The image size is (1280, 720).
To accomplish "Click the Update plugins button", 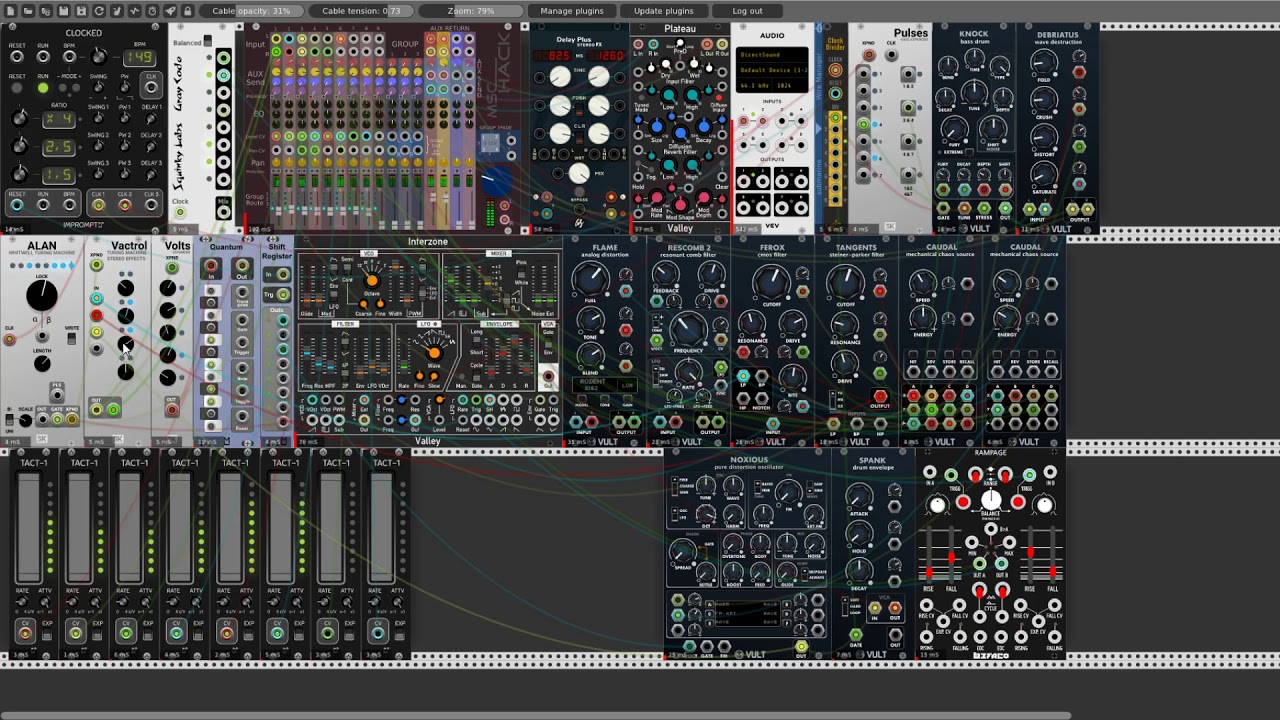I will coord(664,11).
